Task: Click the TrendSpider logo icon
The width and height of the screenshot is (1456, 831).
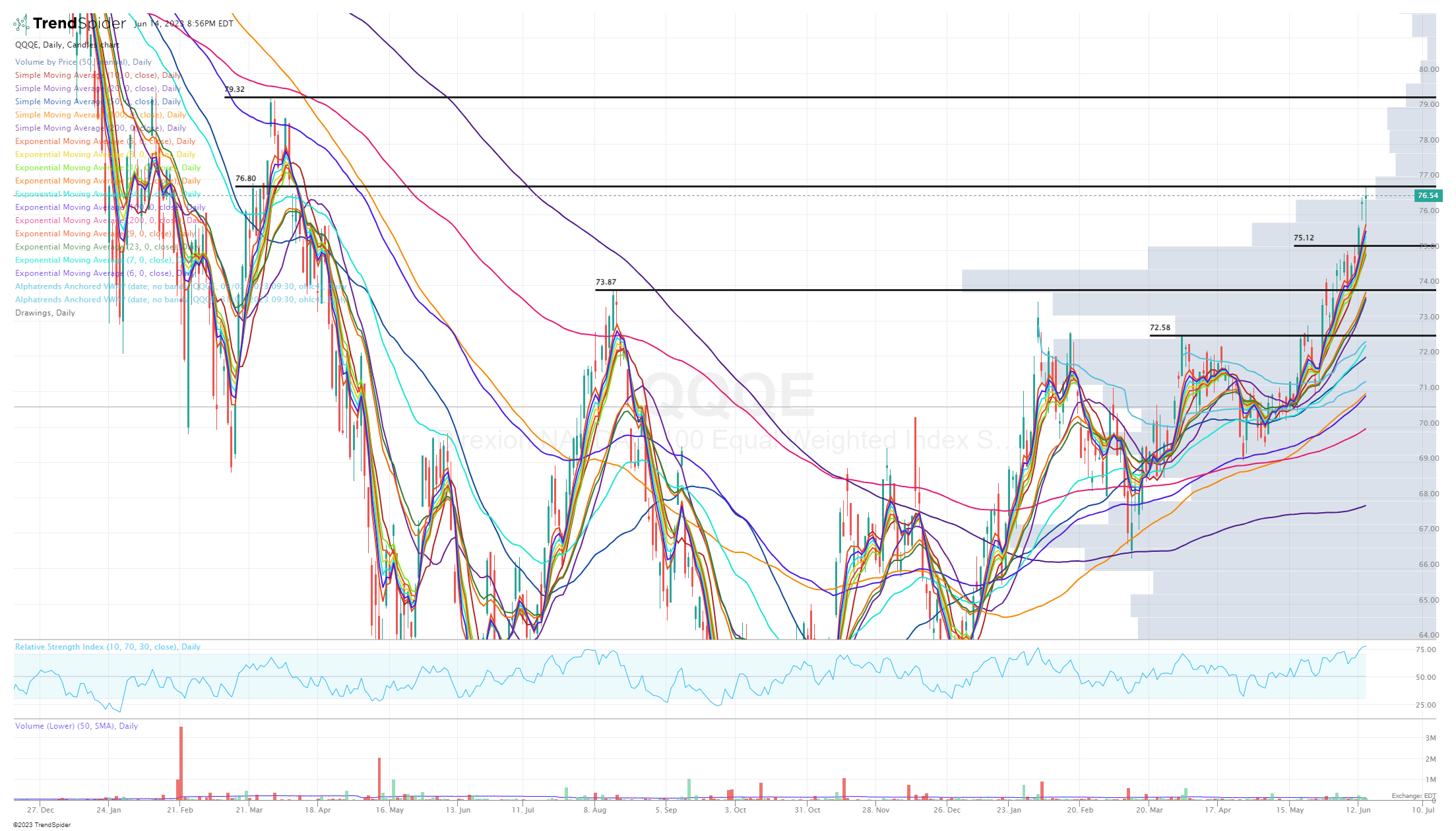Action: click(x=22, y=24)
